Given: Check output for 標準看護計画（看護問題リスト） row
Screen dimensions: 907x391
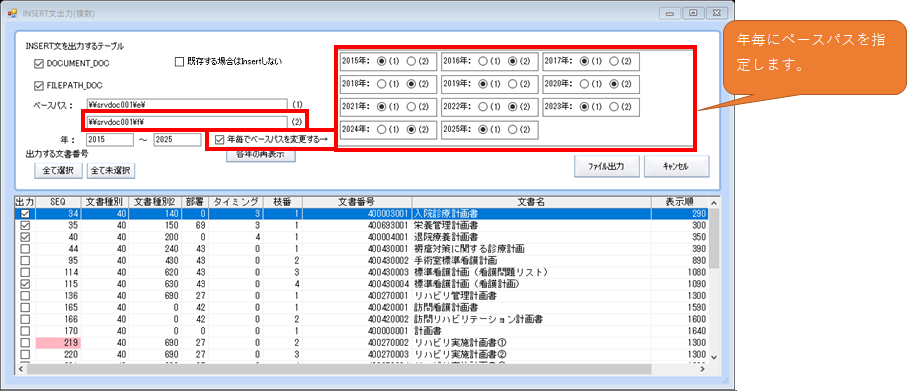Looking at the screenshot, I should coord(24,272).
